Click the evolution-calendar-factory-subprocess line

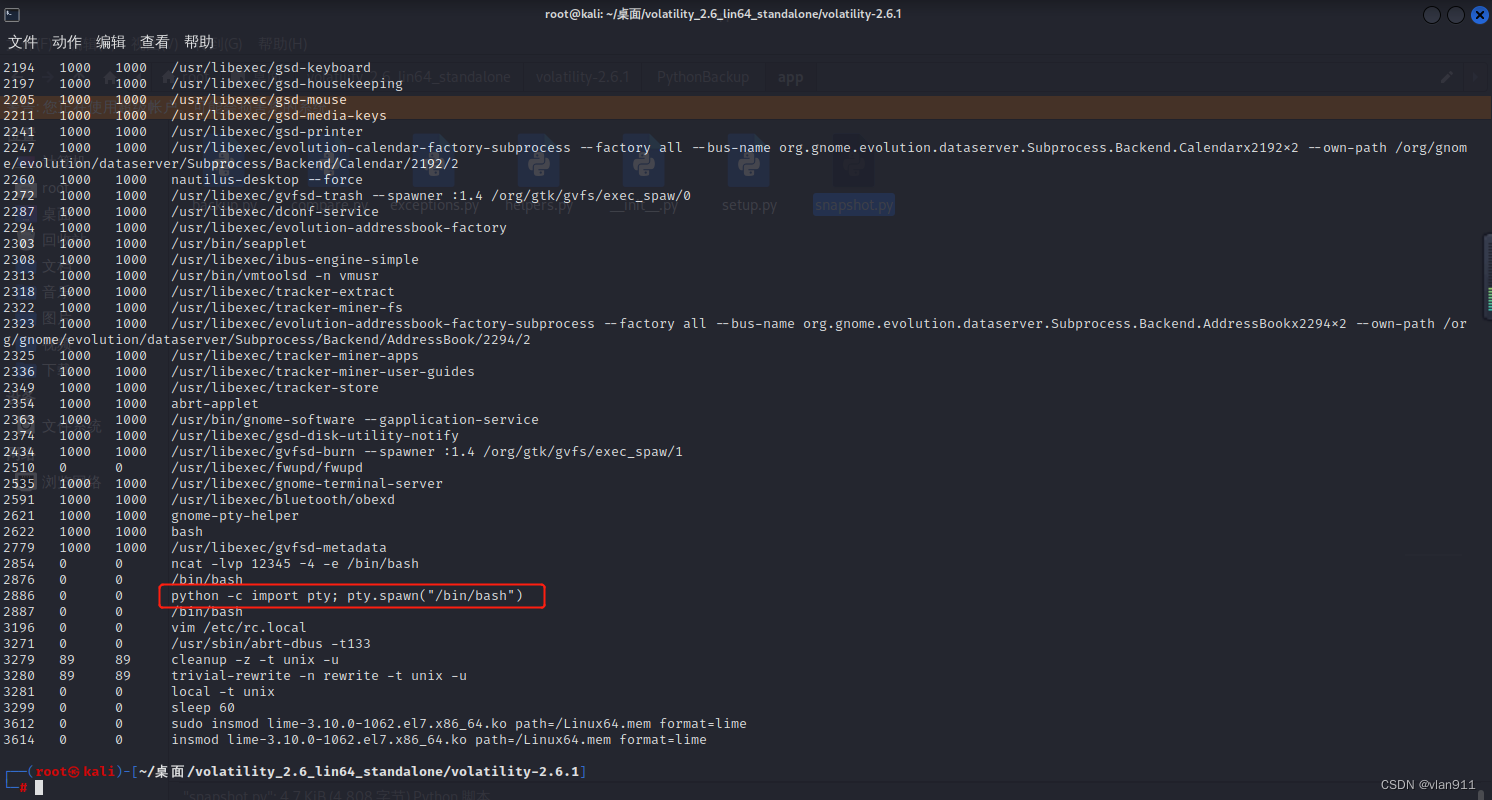(735, 156)
